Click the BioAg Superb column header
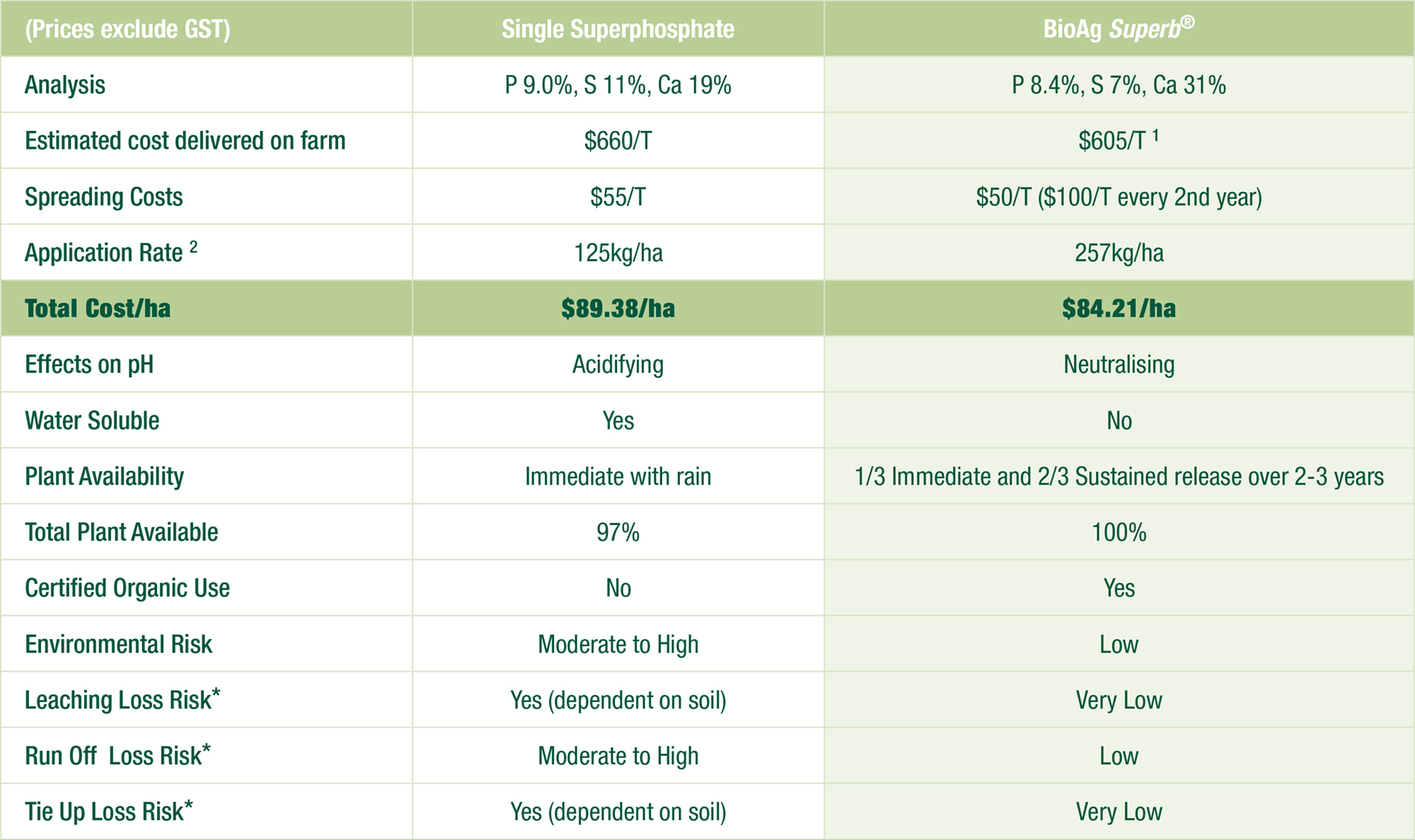 tap(1118, 29)
